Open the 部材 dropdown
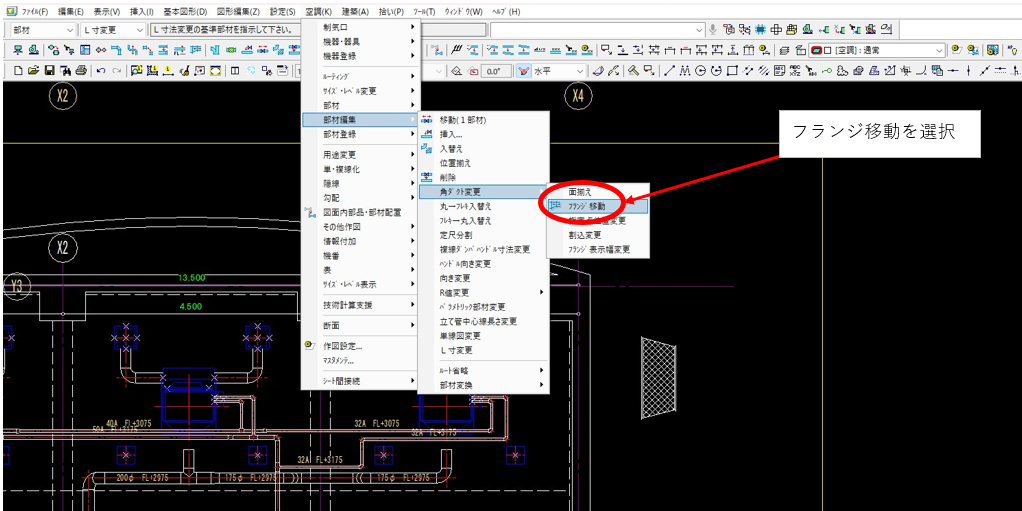The image size is (1022, 511). click(44, 30)
